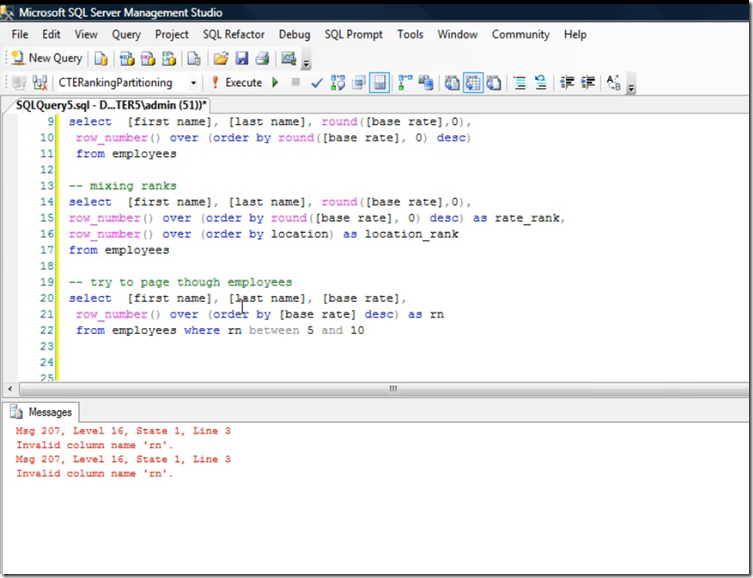Screen dimensions: 753x578
Task: Open an Analysis Services DMX Query
Action: 148,59
